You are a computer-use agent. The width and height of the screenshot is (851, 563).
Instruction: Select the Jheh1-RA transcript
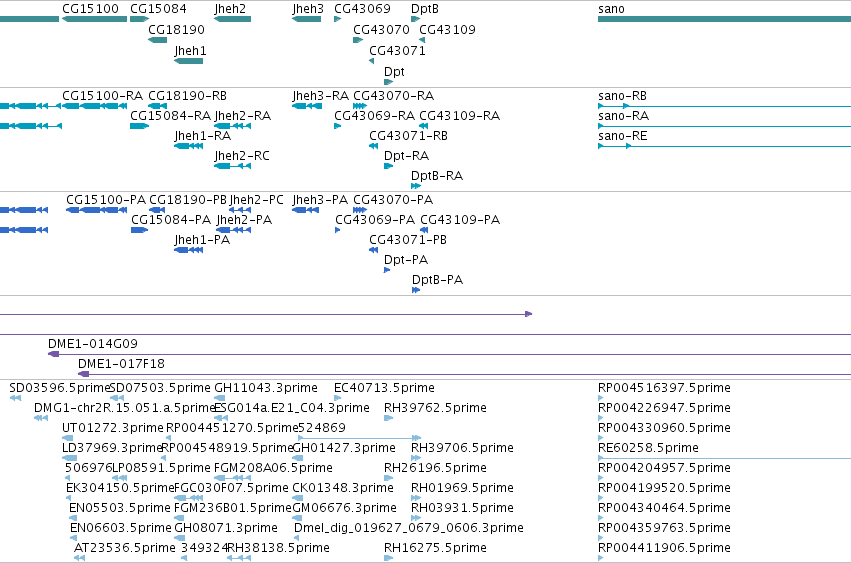click(x=188, y=146)
